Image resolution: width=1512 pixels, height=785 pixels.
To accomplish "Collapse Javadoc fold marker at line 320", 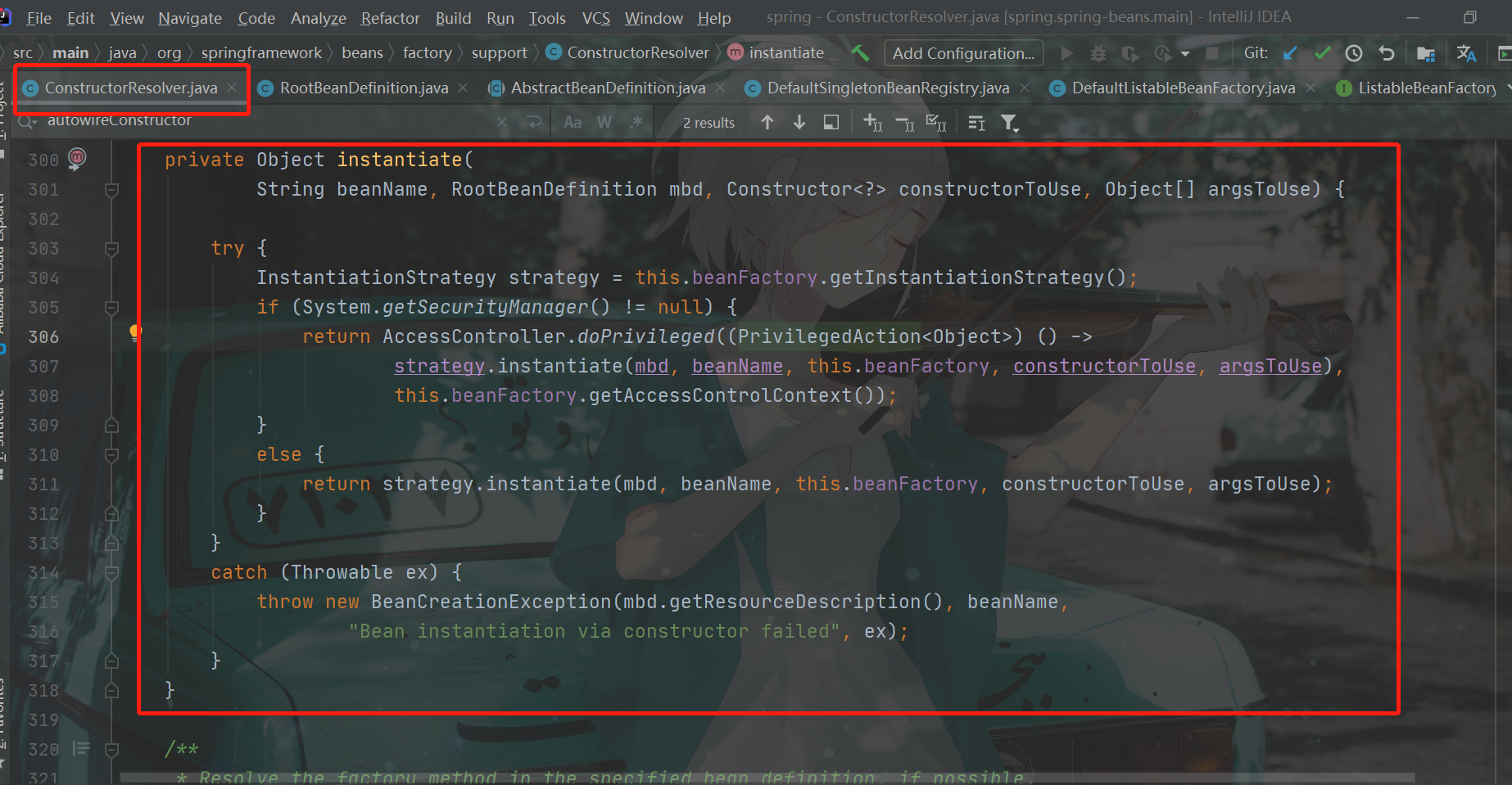I will click(x=112, y=750).
